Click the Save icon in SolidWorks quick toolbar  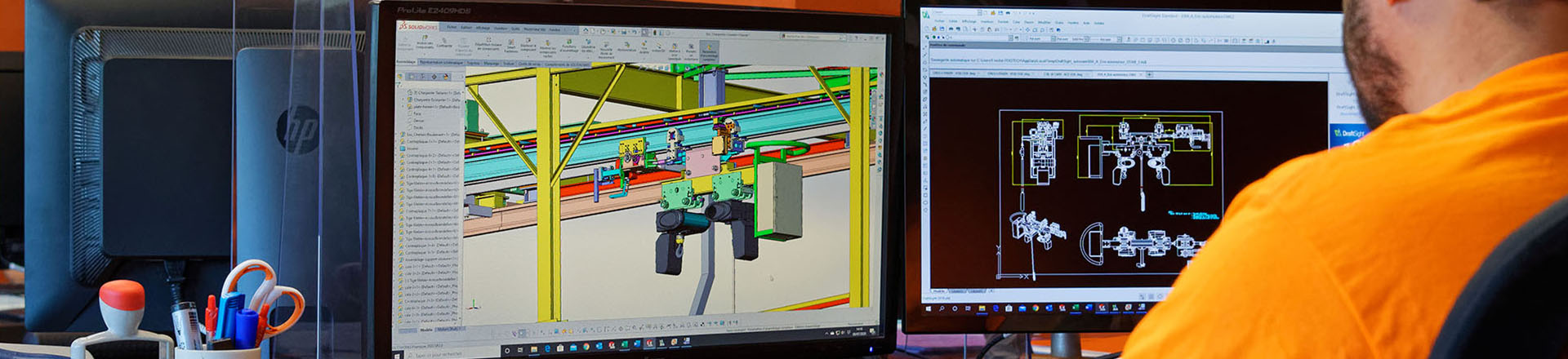pyautogui.click(x=624, y=32)
